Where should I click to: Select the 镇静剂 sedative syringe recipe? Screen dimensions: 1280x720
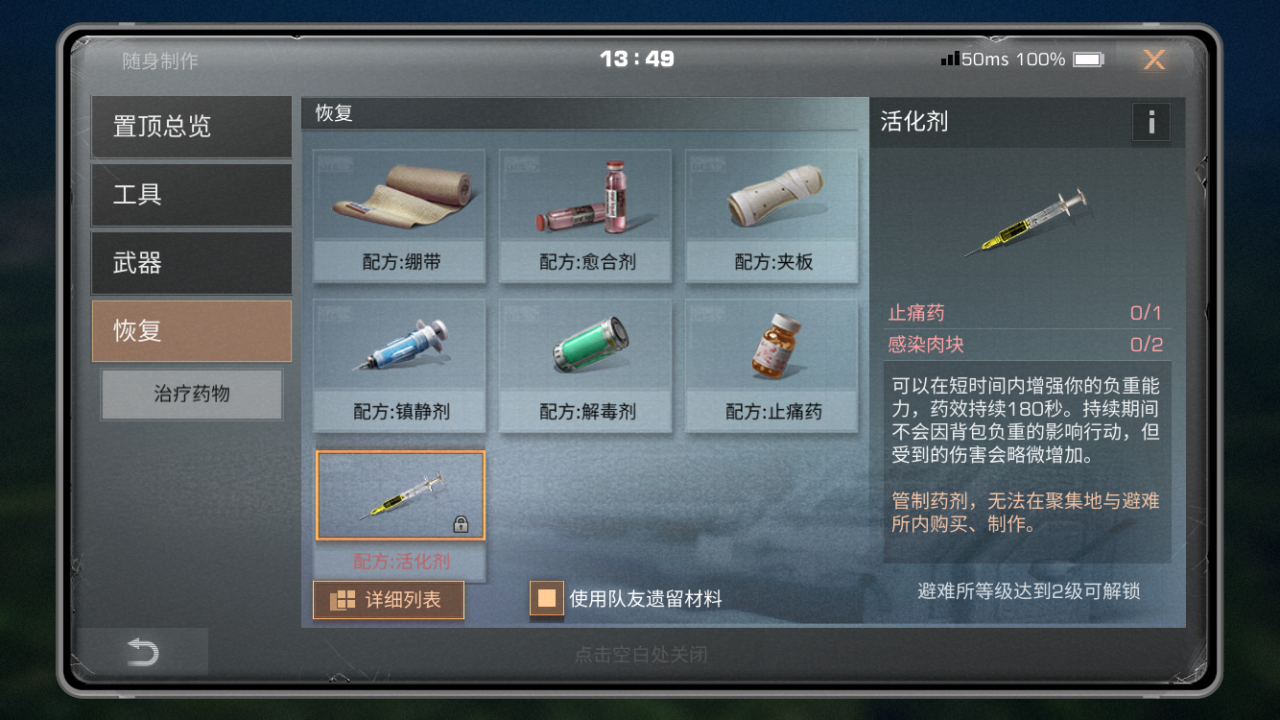(x=399, y=366)
